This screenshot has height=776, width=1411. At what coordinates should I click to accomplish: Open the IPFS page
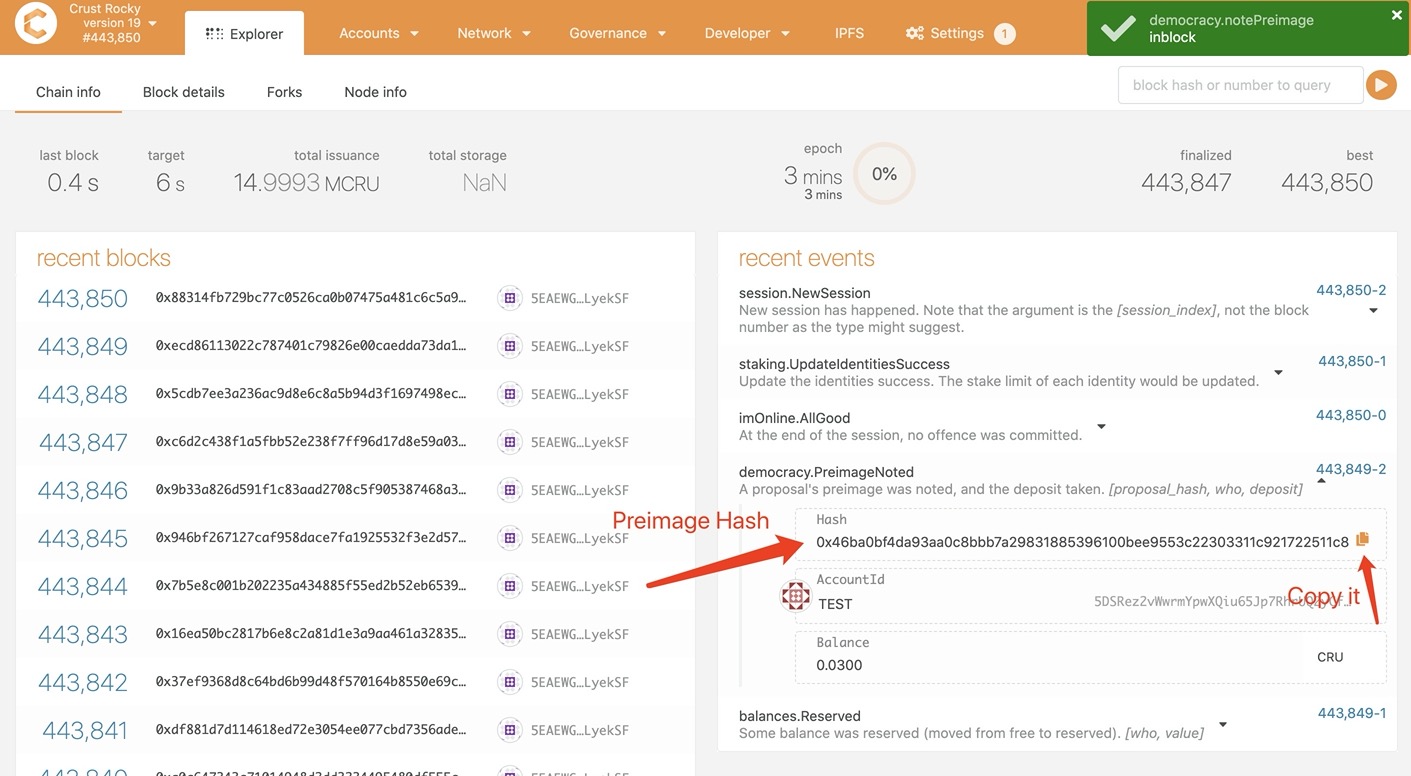[x=849, y=33]
